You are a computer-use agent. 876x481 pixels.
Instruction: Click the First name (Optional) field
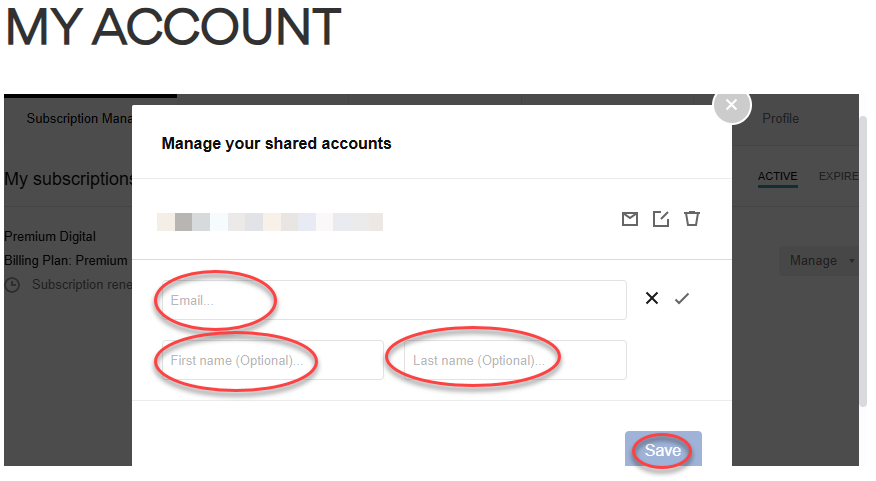pos(272,360)
